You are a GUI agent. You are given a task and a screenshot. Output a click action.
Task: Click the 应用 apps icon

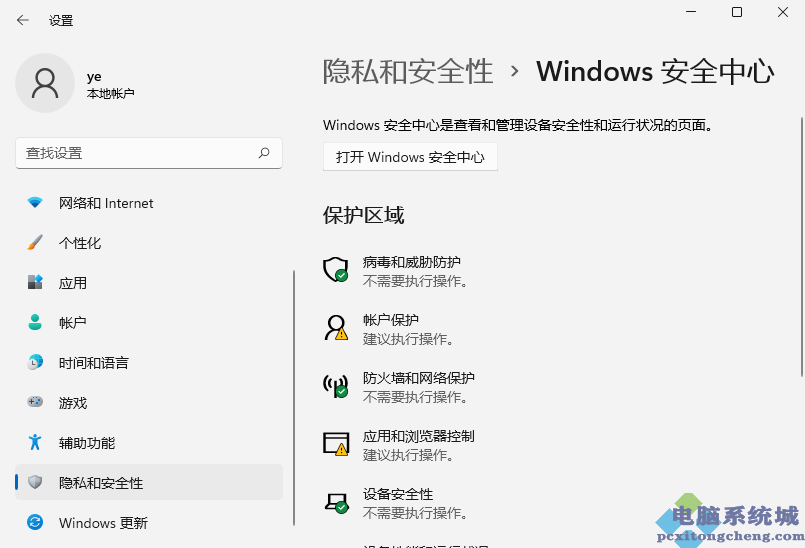point(35,282)
